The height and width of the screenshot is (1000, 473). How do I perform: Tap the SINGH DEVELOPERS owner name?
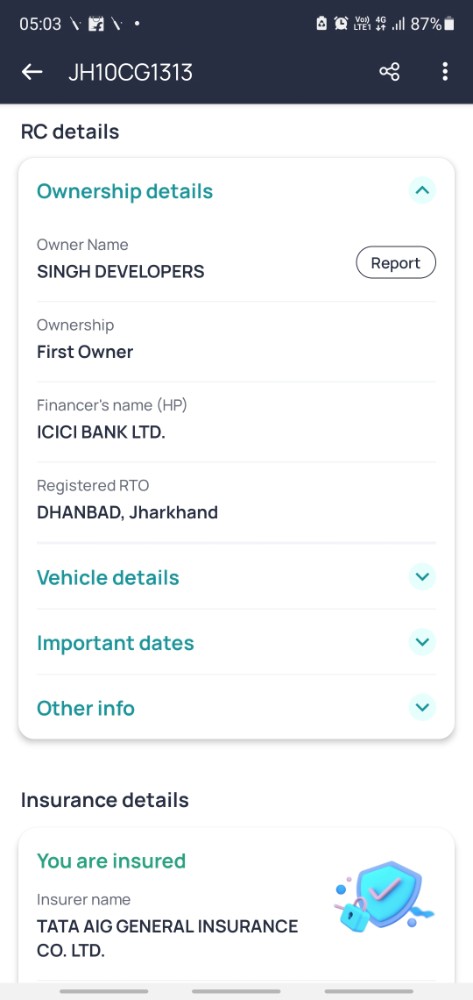[120, 272]
